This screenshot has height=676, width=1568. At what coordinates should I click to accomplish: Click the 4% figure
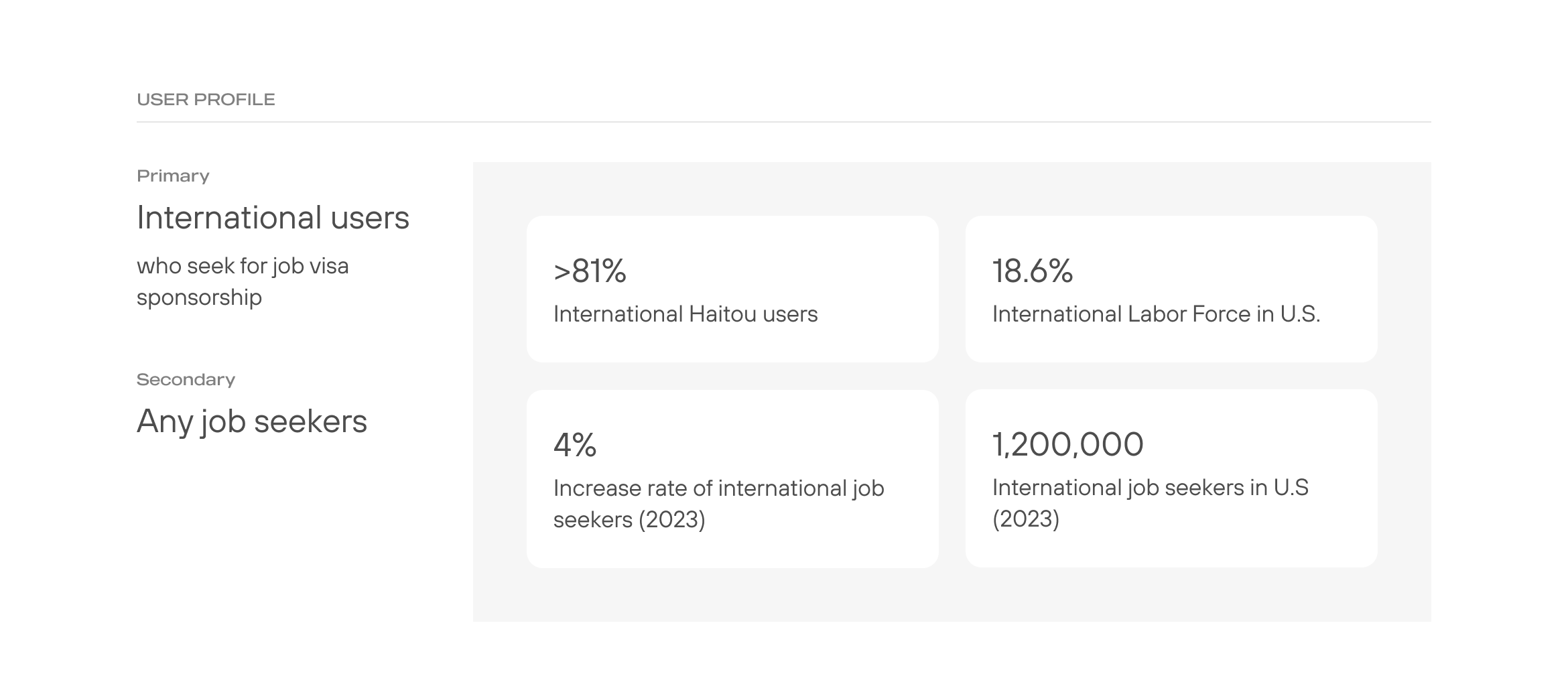tap(575, 445)
